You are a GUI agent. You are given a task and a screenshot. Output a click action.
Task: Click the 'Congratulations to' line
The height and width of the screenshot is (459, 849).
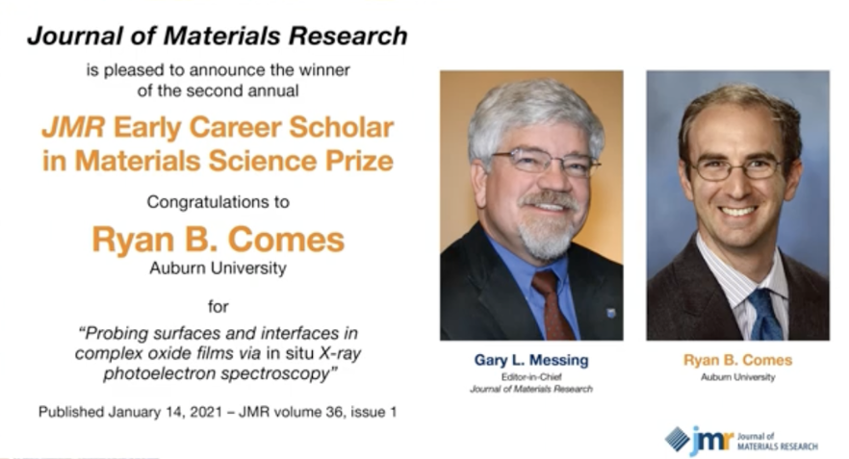click(217, 201)
